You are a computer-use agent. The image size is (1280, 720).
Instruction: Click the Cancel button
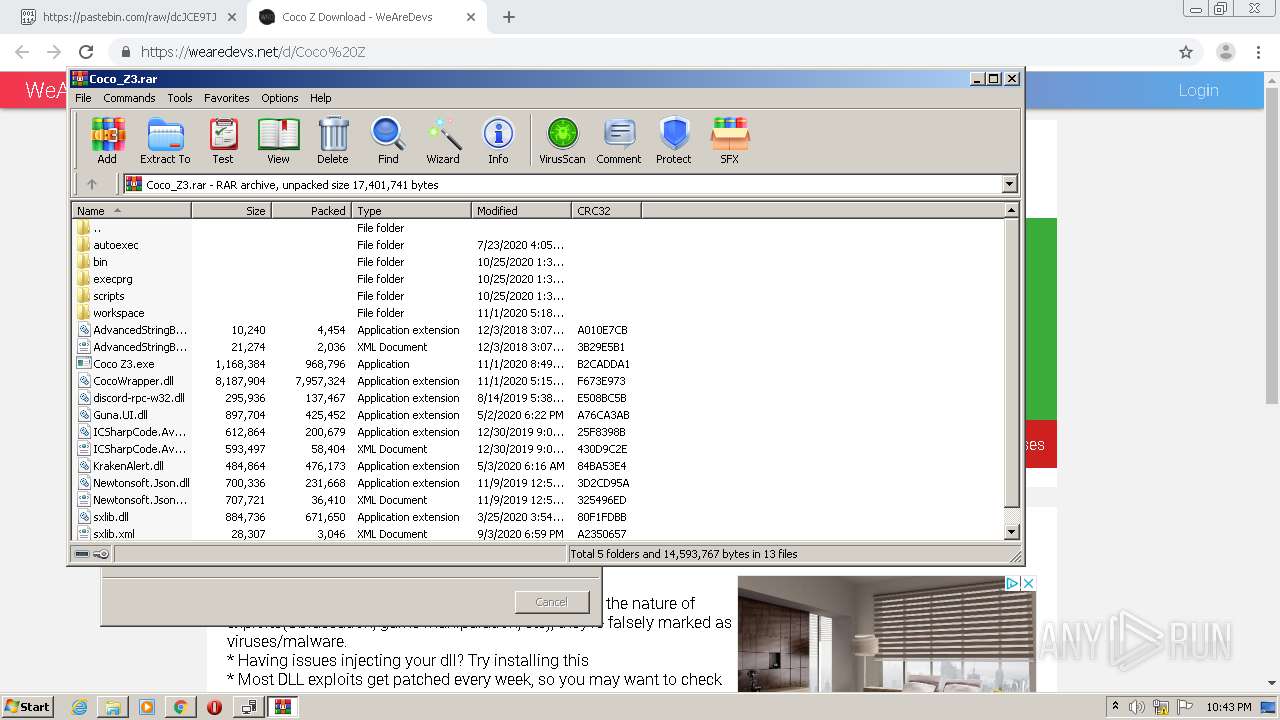pyautogui.click(x=551, y=602)
